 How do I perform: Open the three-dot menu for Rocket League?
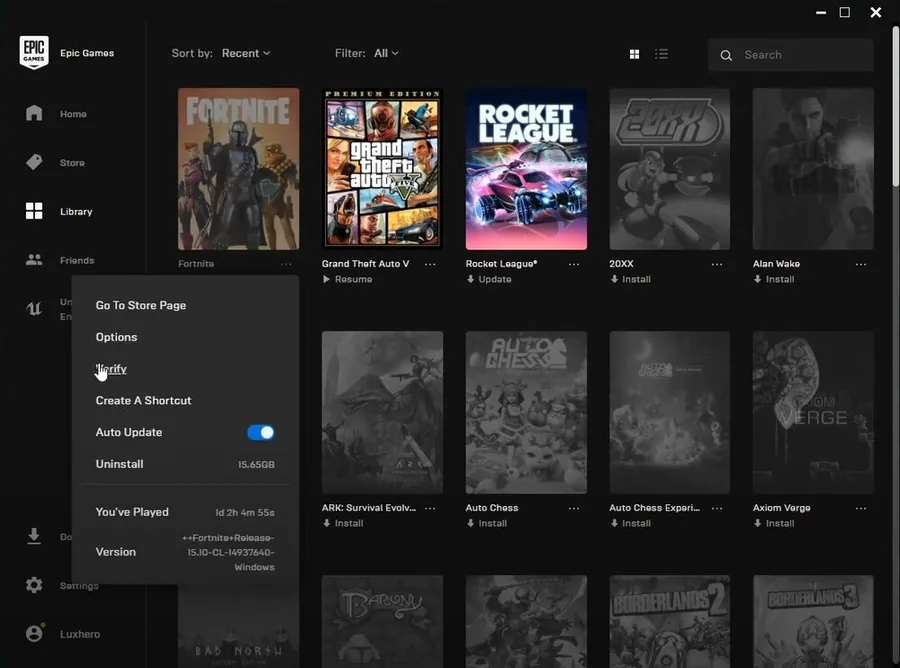pyautogui.click(x=574, y=264)
